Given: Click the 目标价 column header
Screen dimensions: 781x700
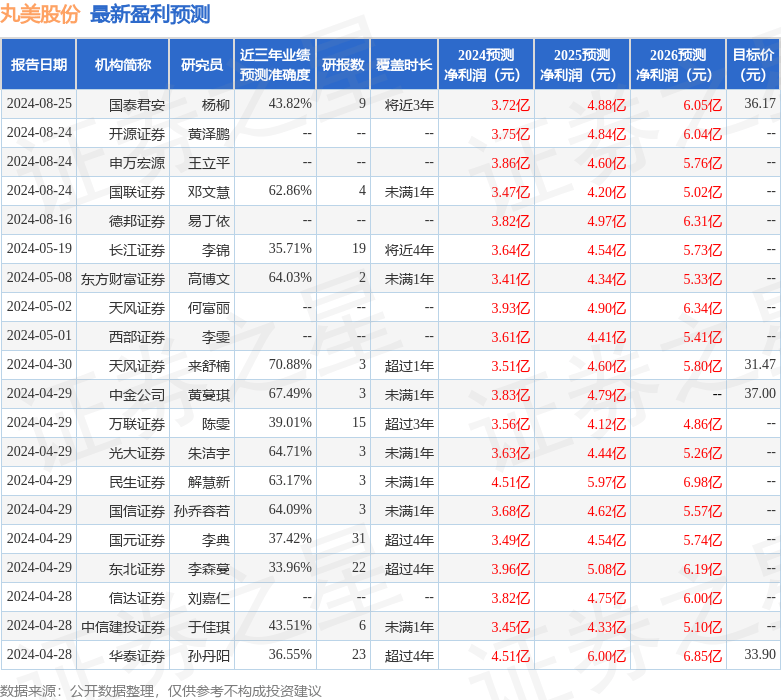Looking at the screenshot, I should 753,64.
